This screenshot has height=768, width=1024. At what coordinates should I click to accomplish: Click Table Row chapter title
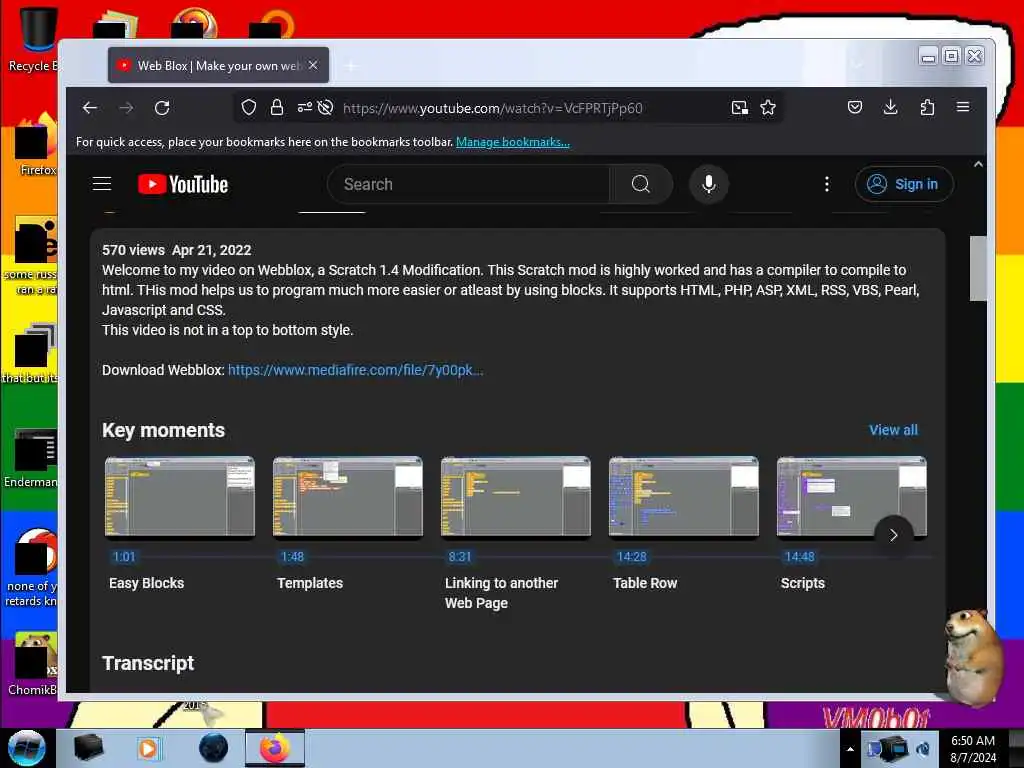pyautogui.click(x=645, y=583)
